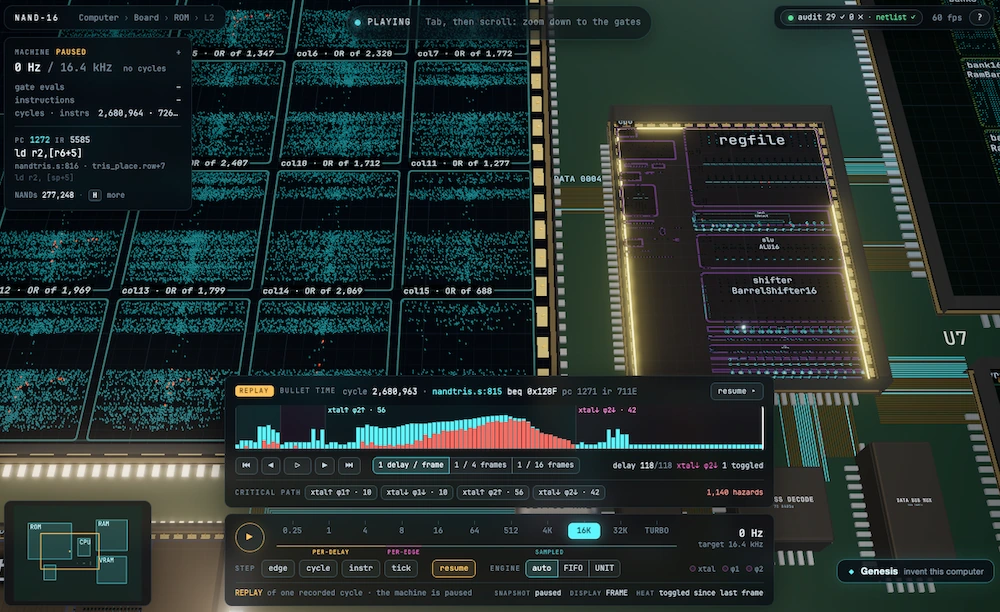
Task: Click the 1,140 hazards text
Action: pos(734,492)
